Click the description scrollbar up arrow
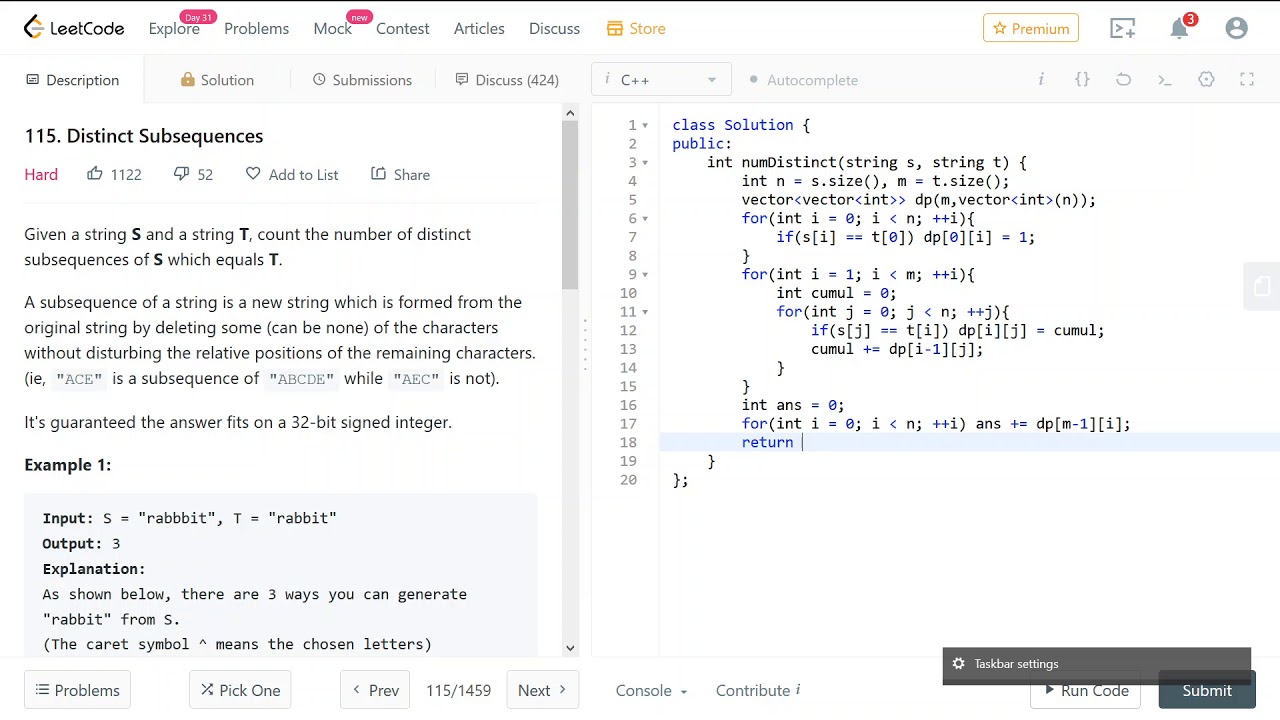Screen dimensions: 1280x720 point(570,113)
